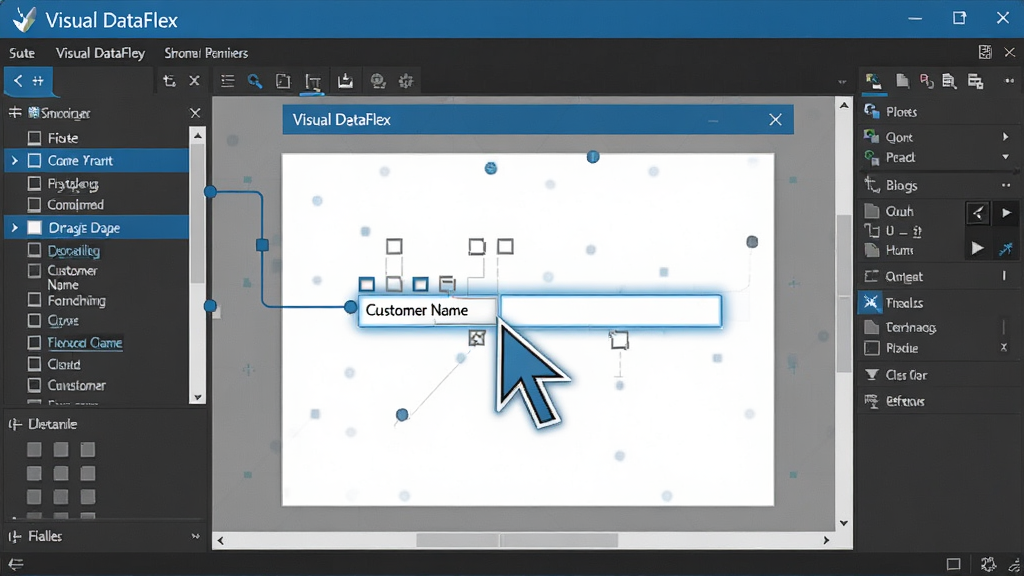The width and height of the screenshot is (1024, 576).
Task: Collapse the Dietanile section
Action: click(x=14, y=424)
